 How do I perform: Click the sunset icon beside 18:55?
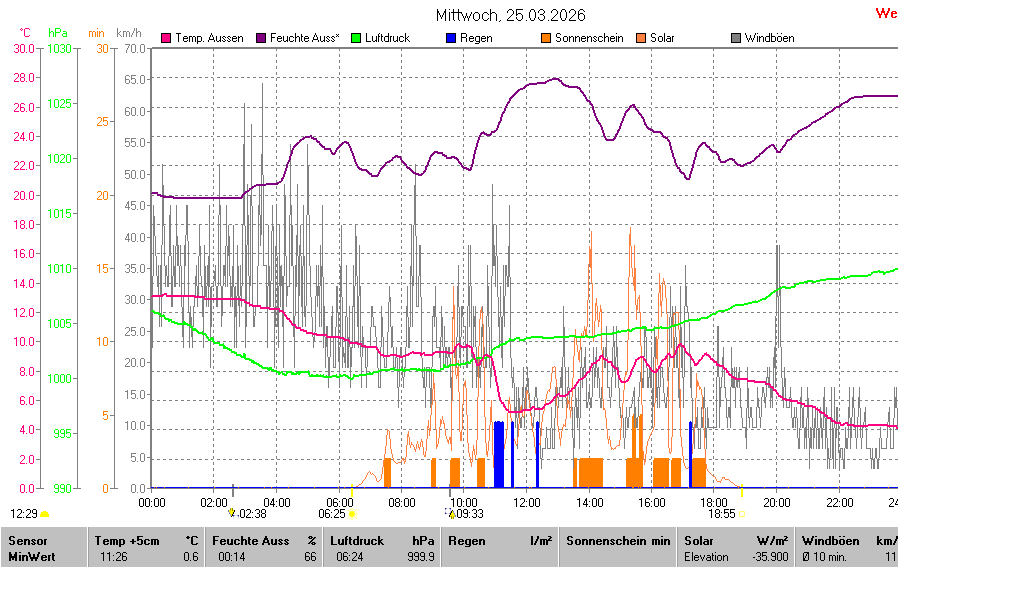(x=743, y=514)
